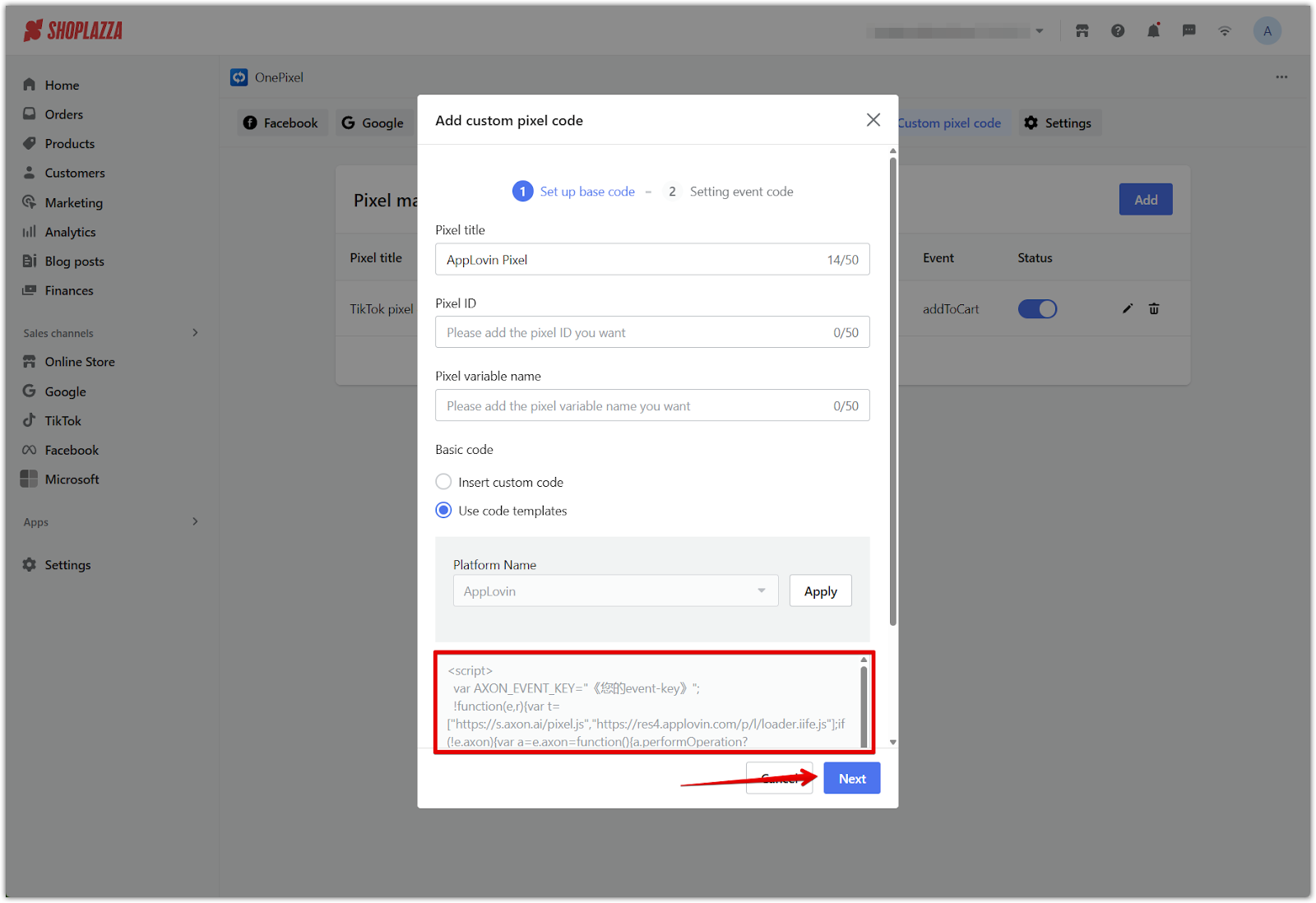Click the addToCart event cell

[951, 309]
